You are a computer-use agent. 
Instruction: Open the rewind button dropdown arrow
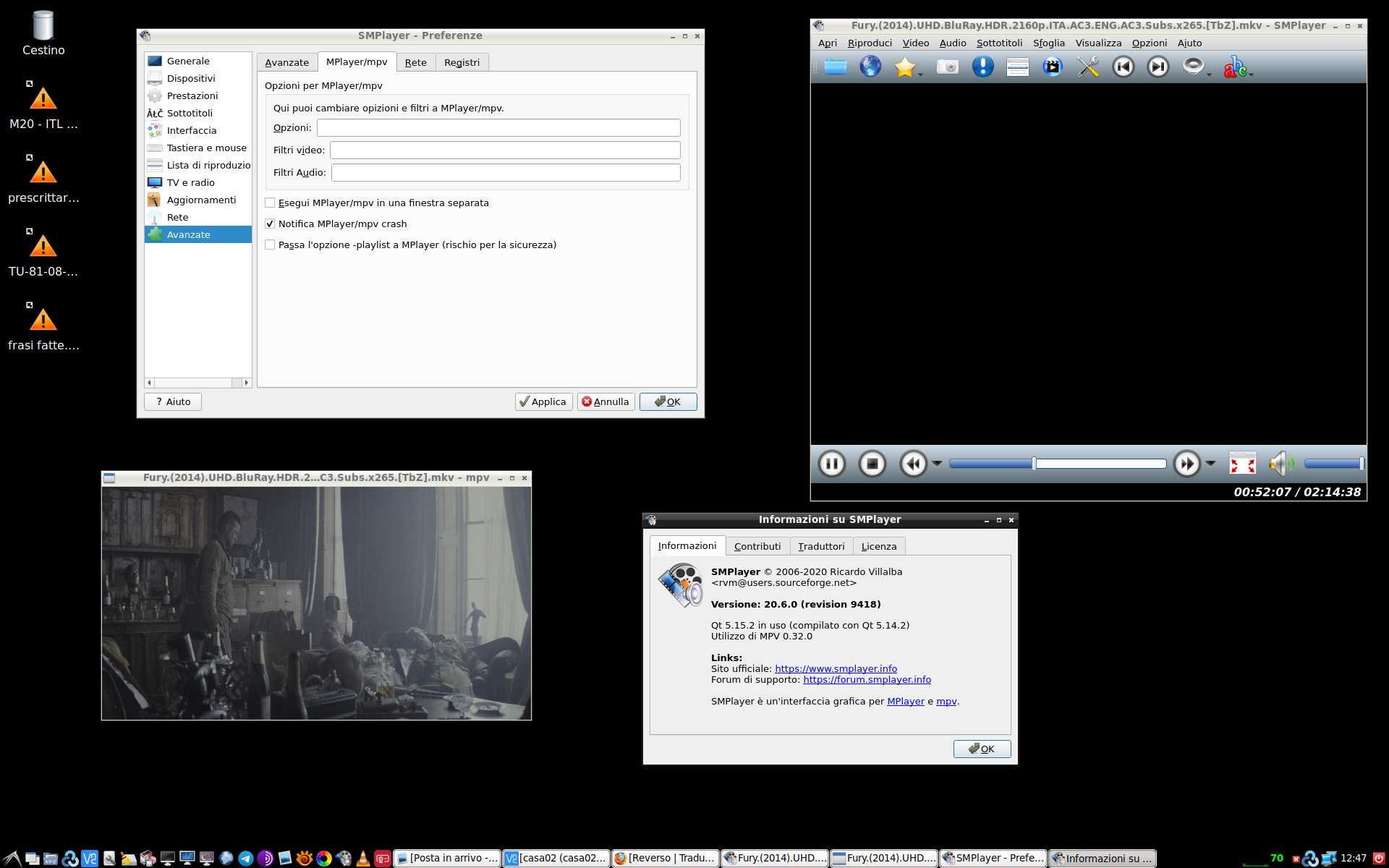tap(938, 464)
